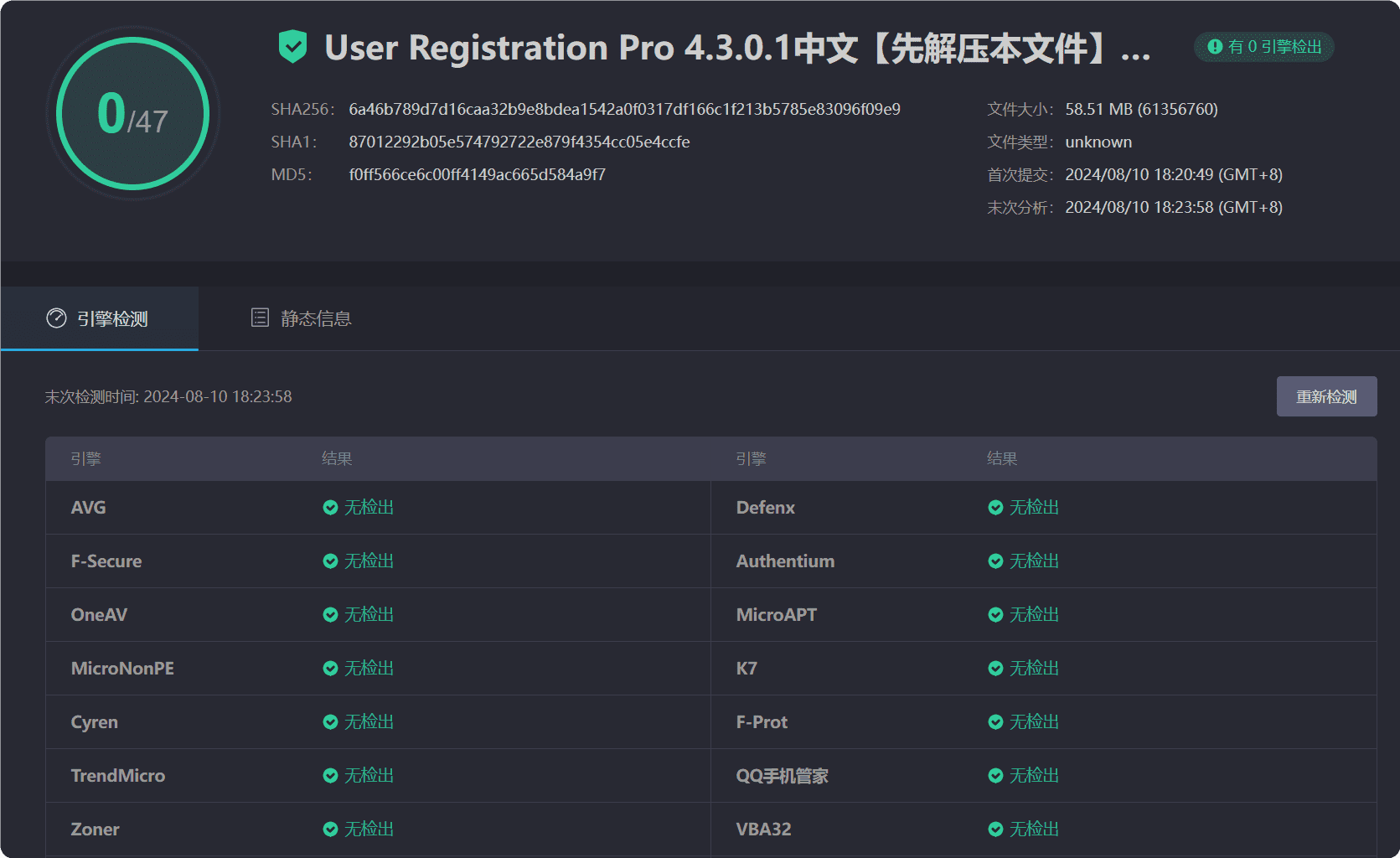Screen dimensions: 1400x858
Task: Click the QQ手机管家 engine name
Action: (782, 776)
